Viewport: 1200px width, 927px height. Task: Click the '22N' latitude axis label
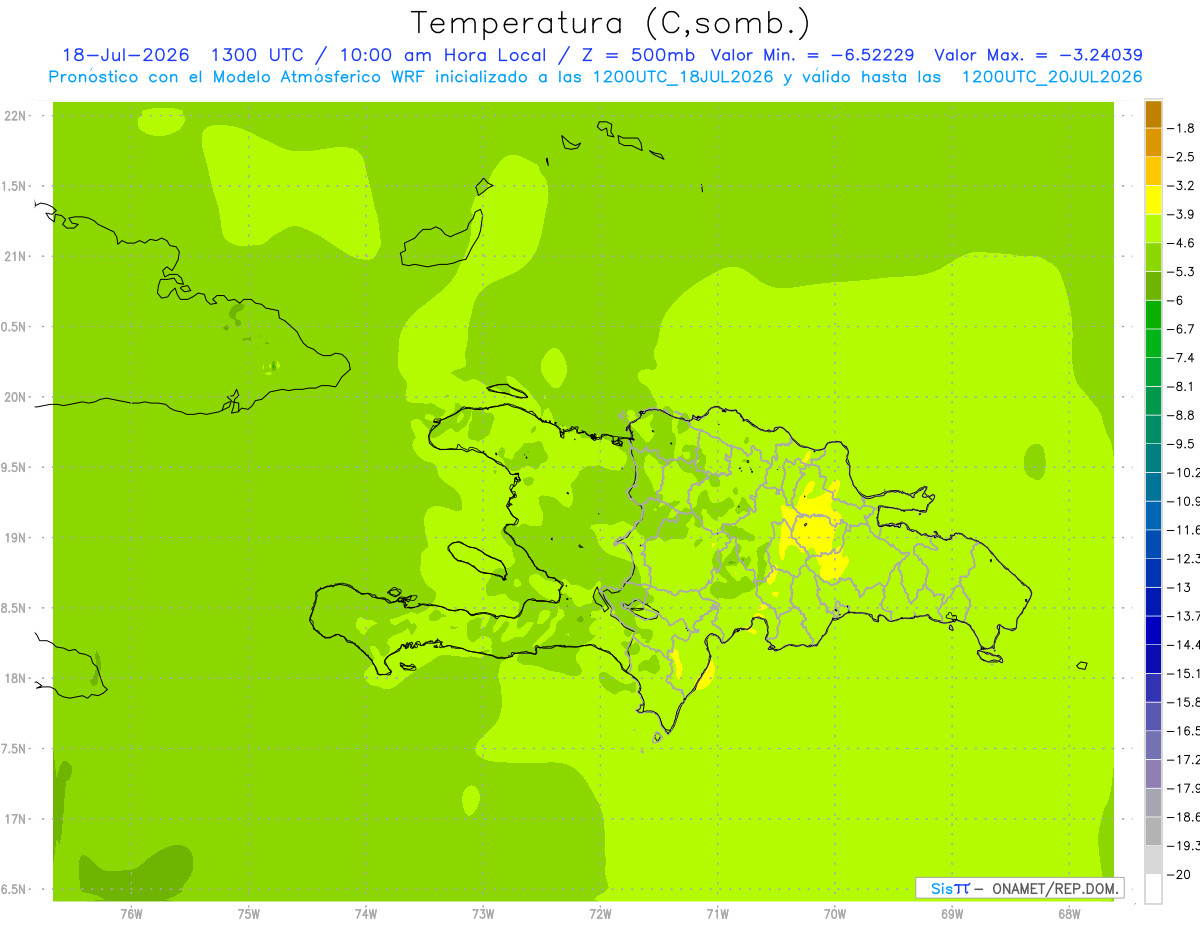pos(17,116)
